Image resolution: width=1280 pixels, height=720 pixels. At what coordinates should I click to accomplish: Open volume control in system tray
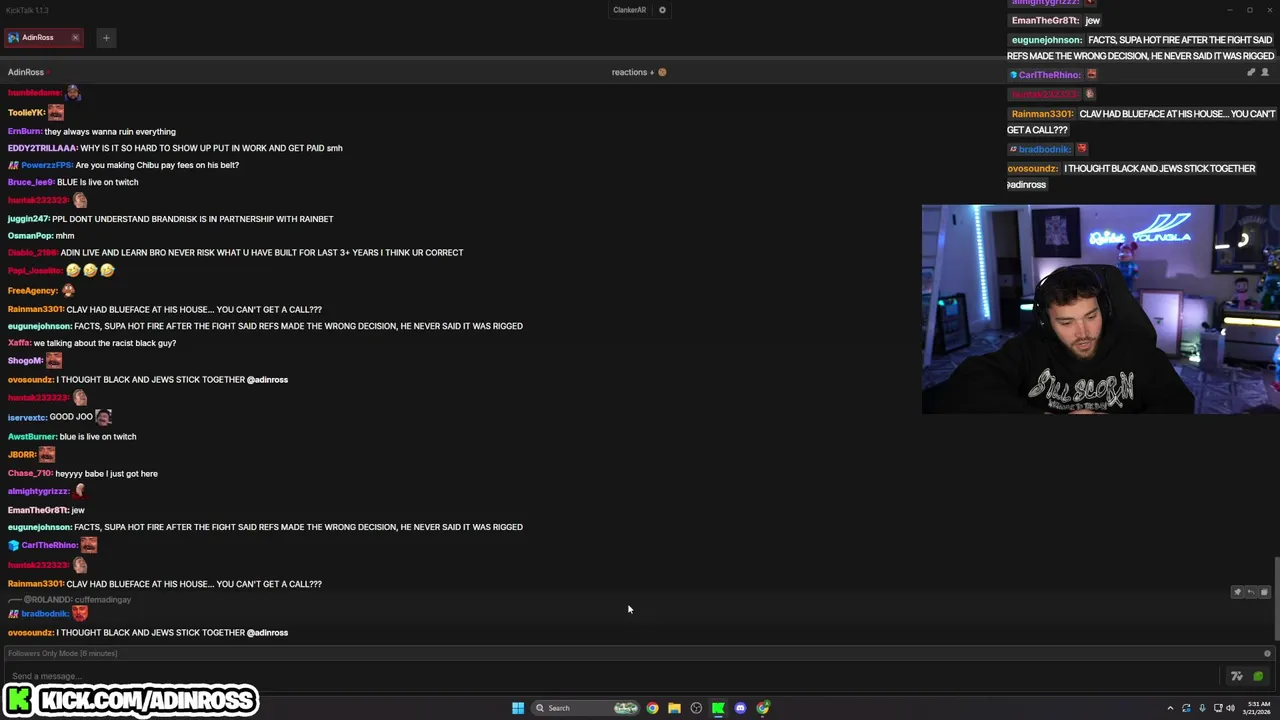(1230, 708)
